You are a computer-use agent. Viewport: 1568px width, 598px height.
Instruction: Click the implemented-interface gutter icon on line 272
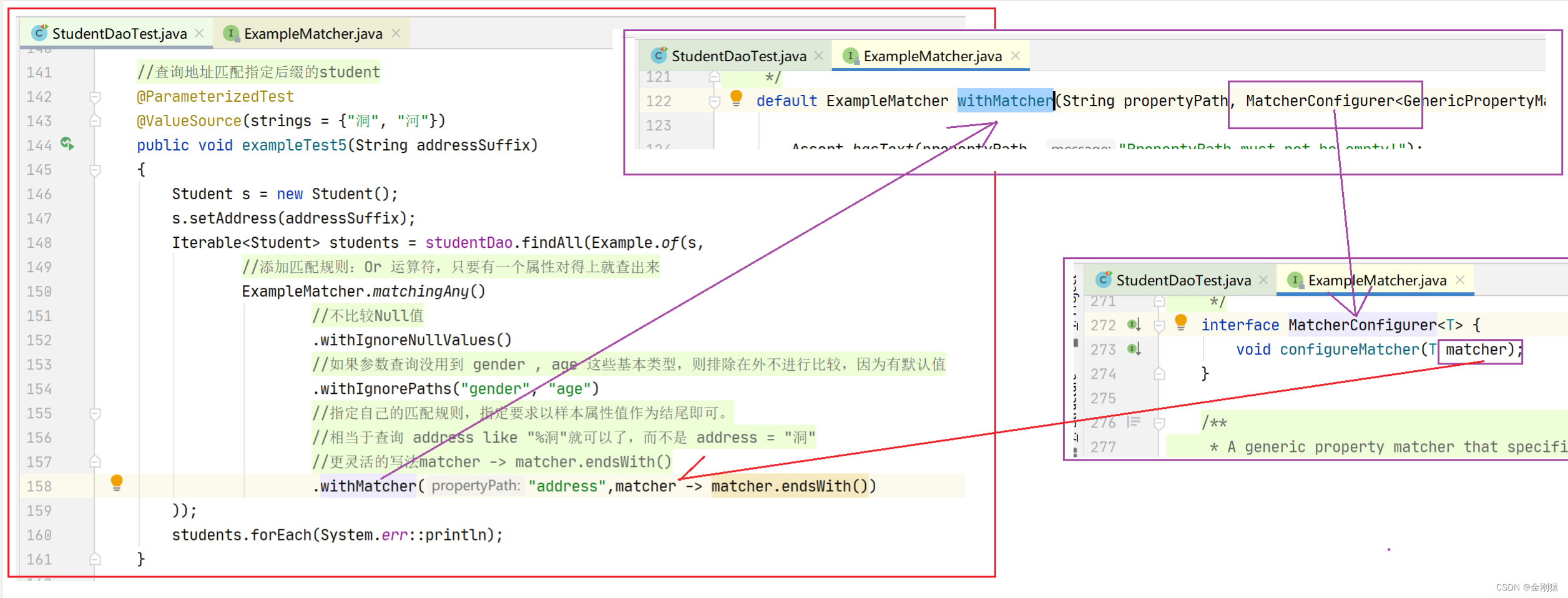pos(1134,325)
